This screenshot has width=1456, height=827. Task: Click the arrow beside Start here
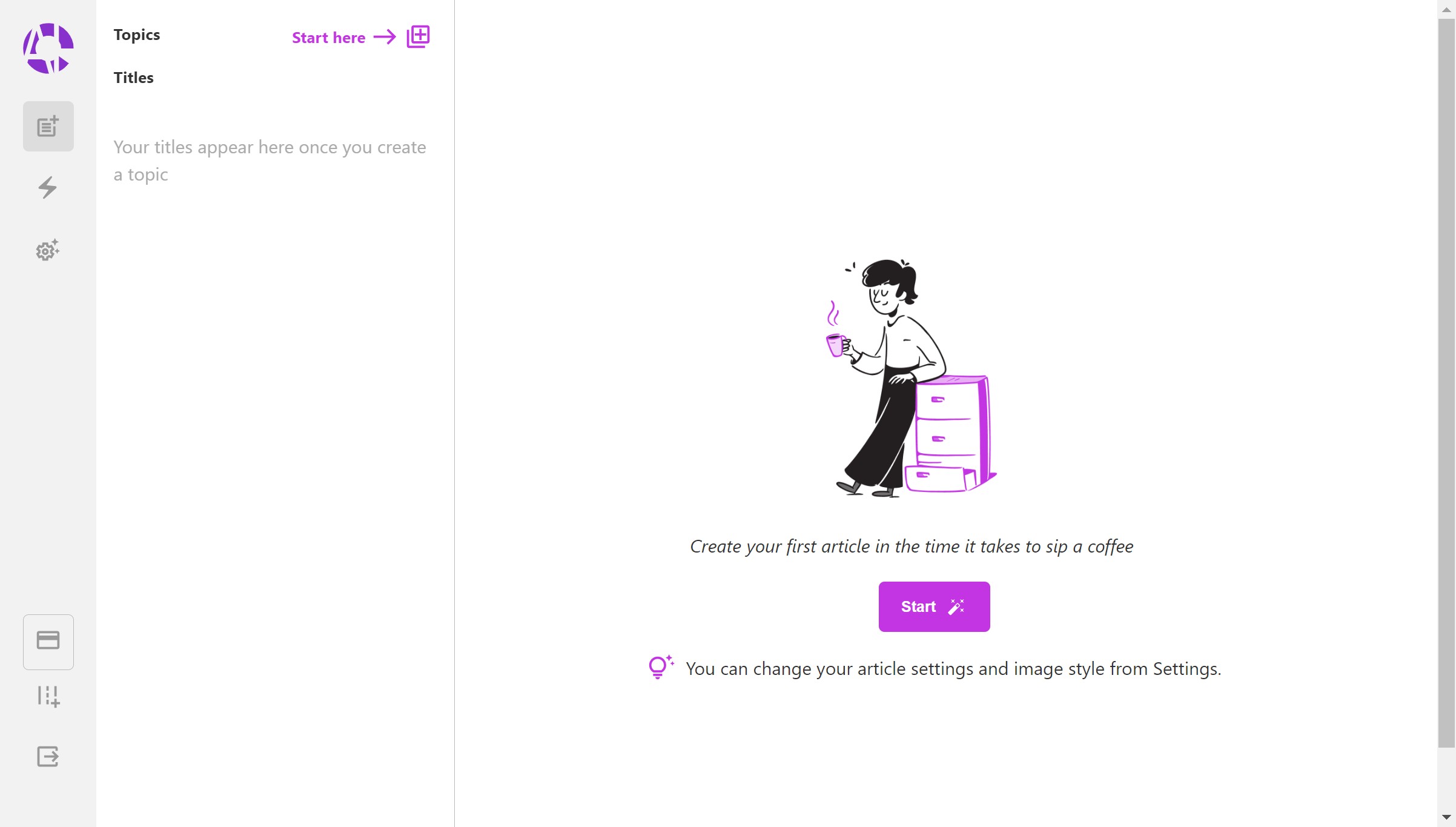(x=385, y=37)
